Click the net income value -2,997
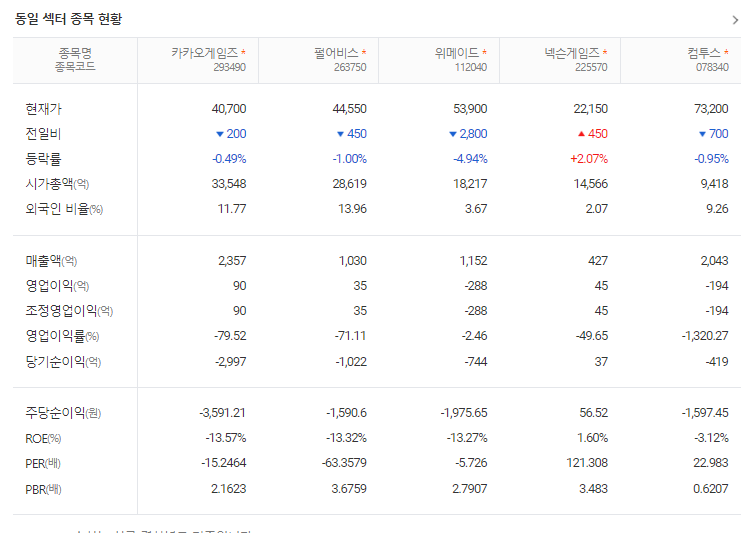This screenshot has height=533, width=751. pyautogui.click(x=231, y=362)
